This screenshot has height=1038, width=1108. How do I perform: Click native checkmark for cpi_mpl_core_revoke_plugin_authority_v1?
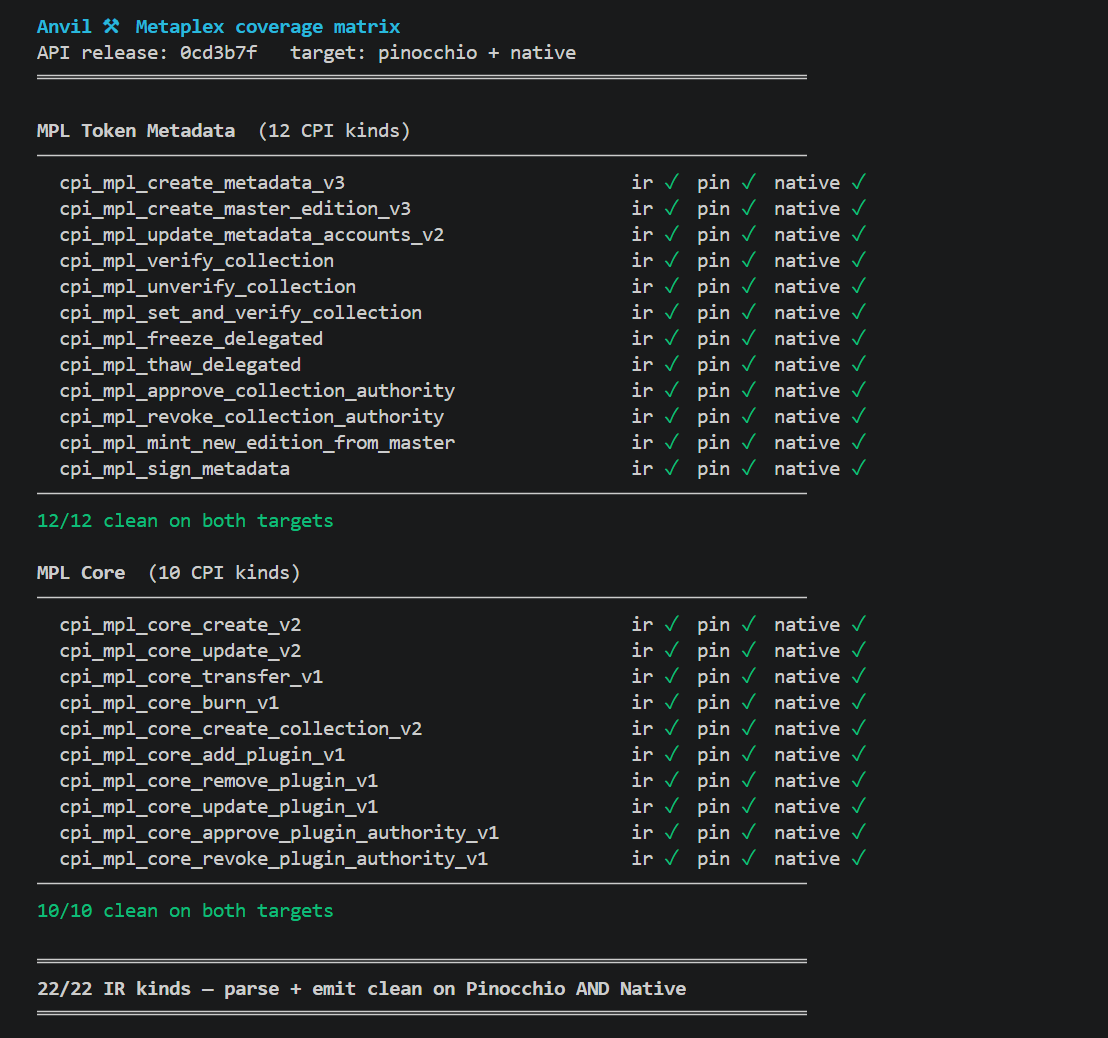coord(859,859)
